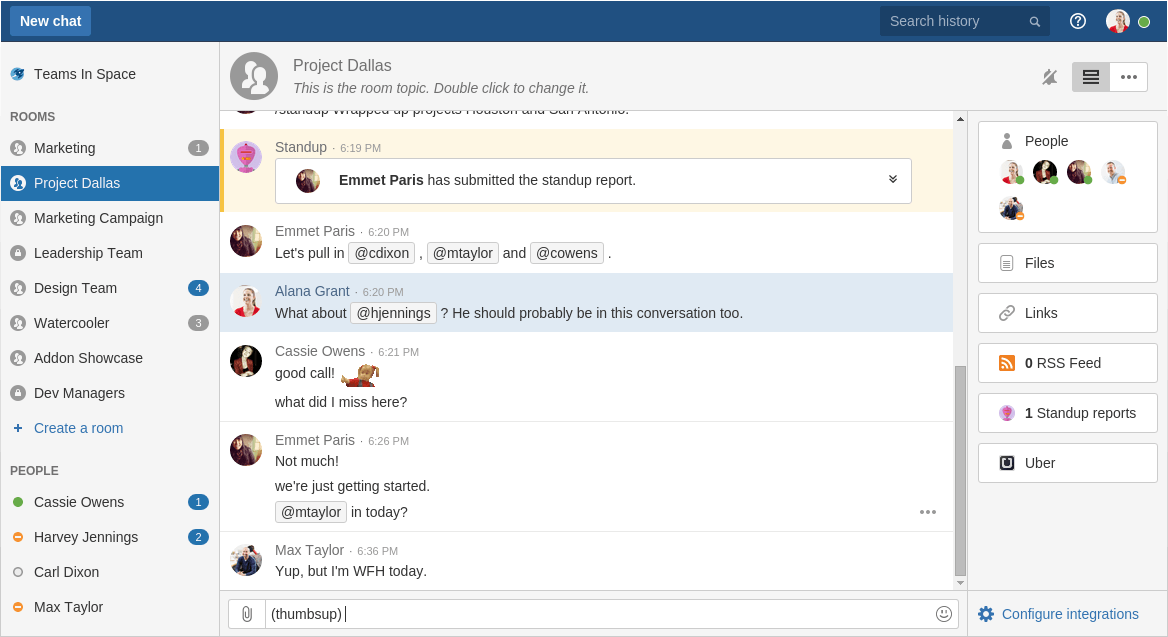Click the Files document icon
Image resolution: width=1168 pixels, height=637 pixels.
(x=1007, y=263)
